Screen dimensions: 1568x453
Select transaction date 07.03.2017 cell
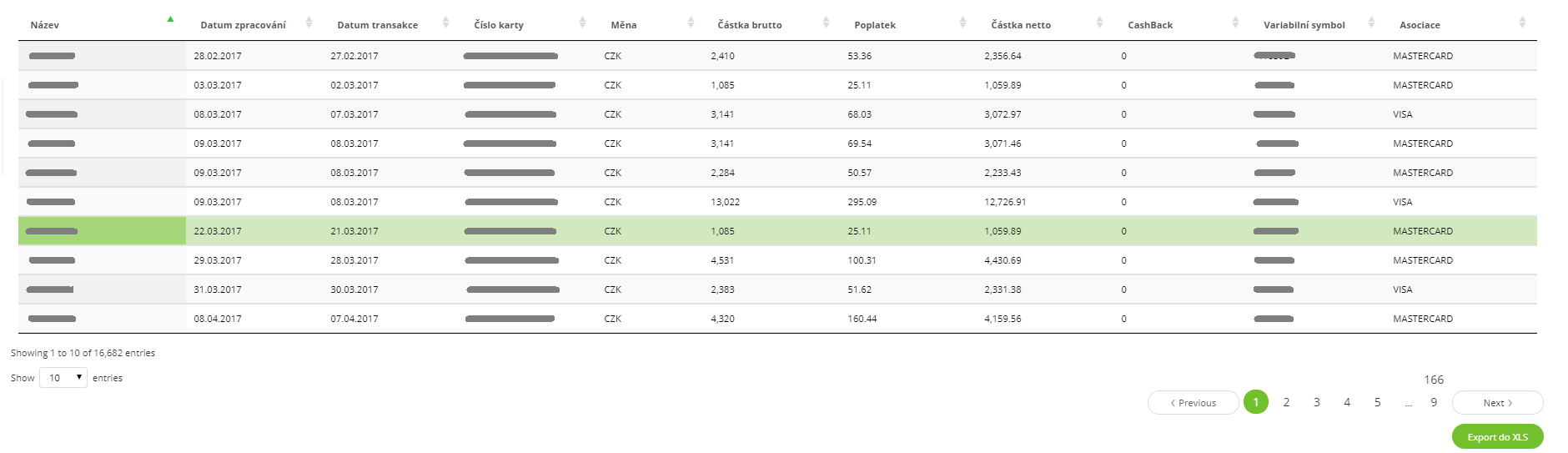[x=354, y=114]
